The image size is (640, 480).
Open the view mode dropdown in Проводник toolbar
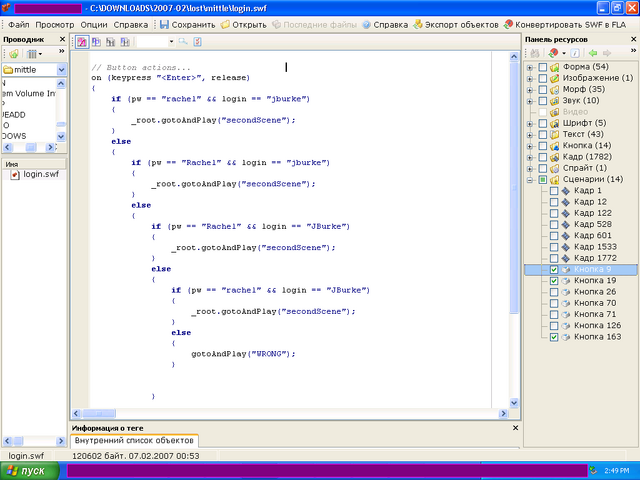[40, 54]
